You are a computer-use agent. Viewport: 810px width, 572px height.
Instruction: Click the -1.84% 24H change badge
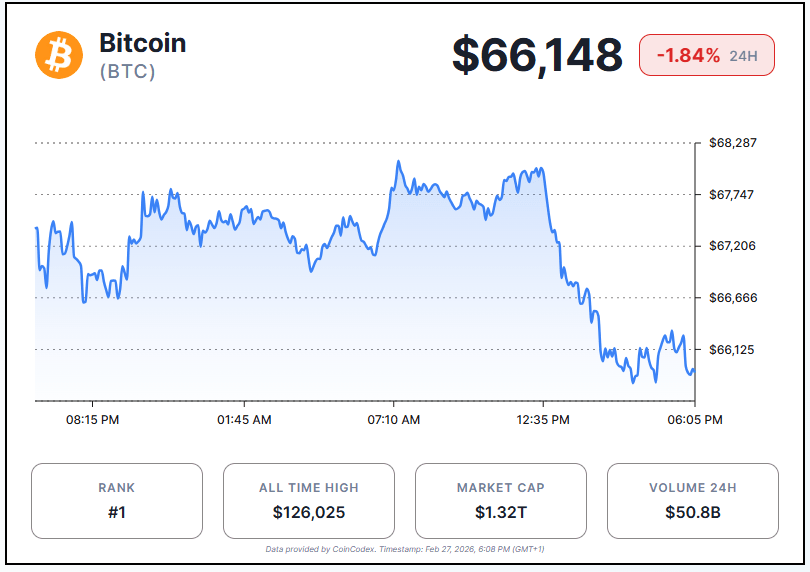point(707,55)
